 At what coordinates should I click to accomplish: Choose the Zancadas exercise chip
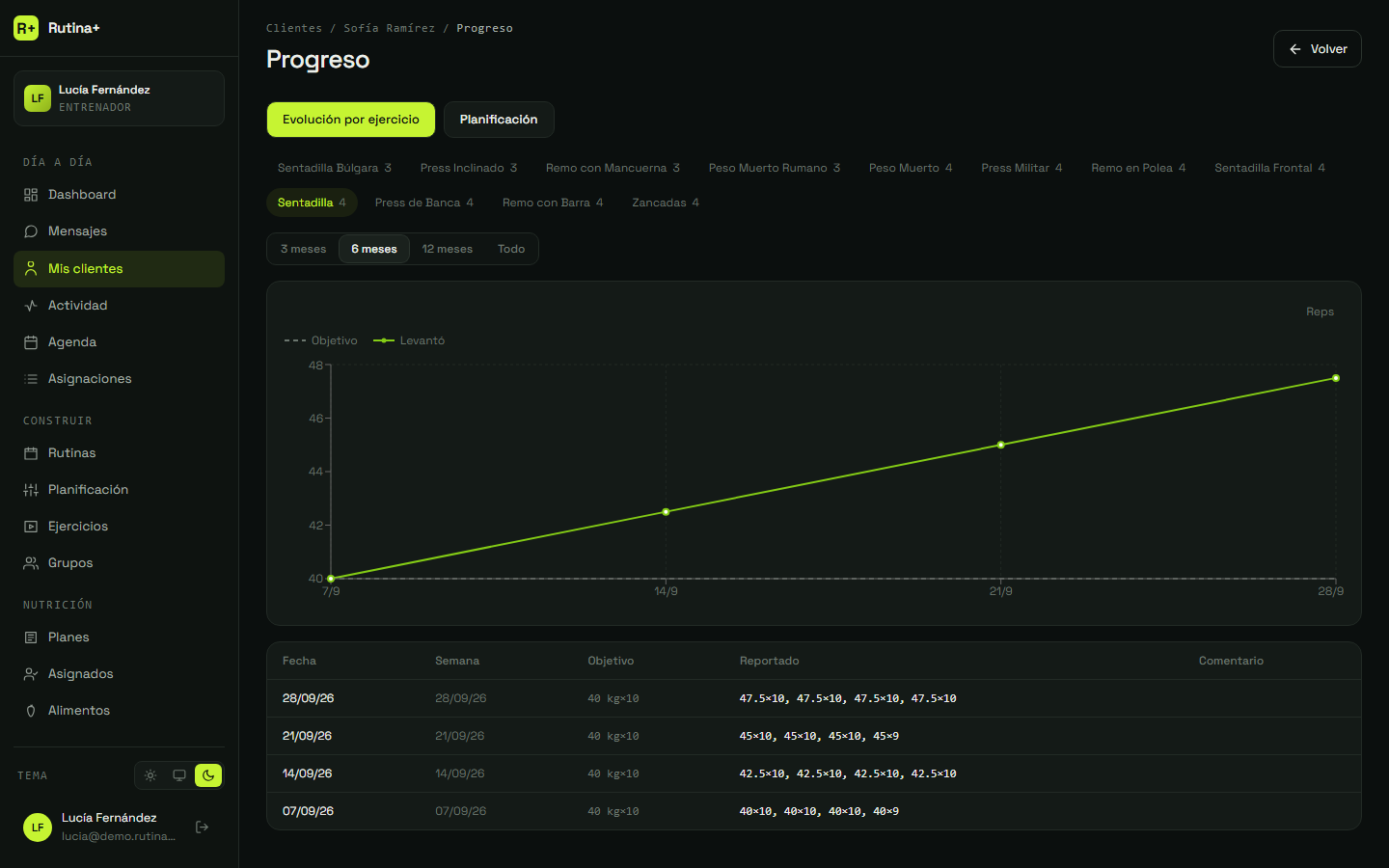coord(666,203)
